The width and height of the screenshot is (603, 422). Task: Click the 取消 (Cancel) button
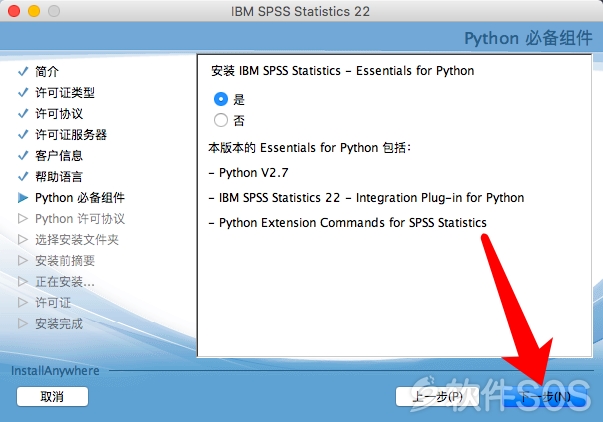[x=52, y=396]
